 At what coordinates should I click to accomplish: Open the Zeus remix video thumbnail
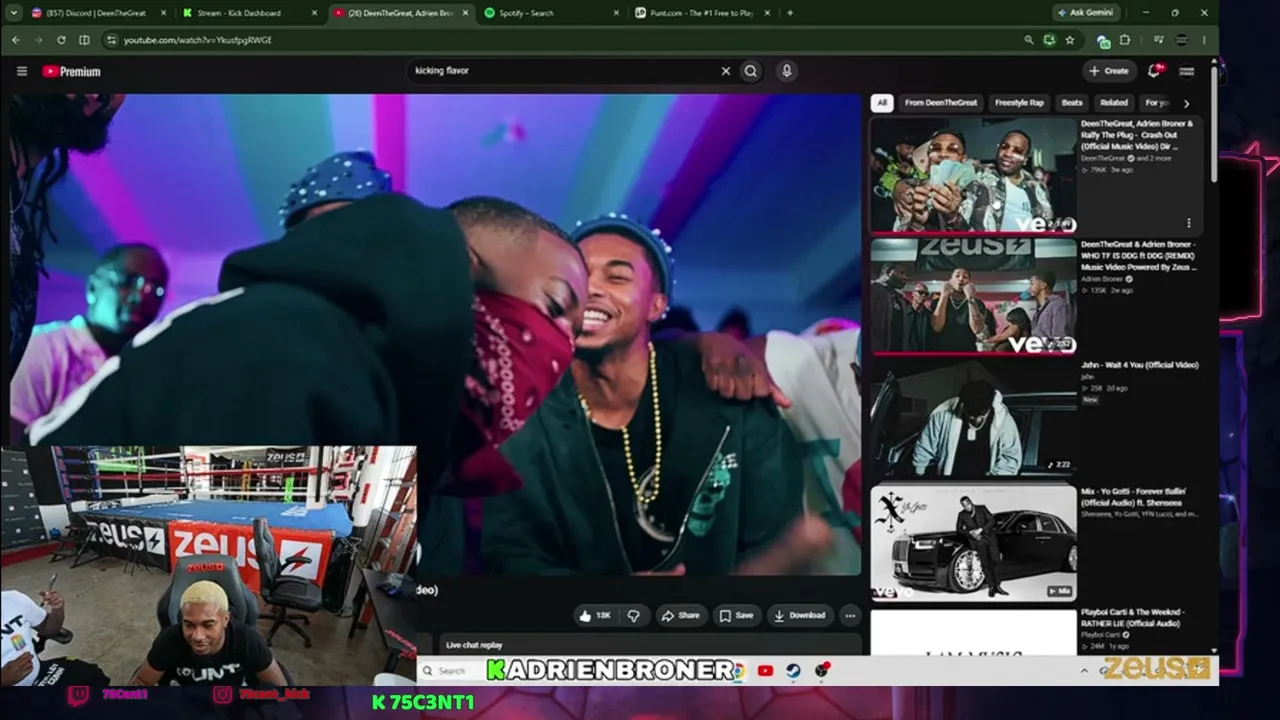[973, 296]
